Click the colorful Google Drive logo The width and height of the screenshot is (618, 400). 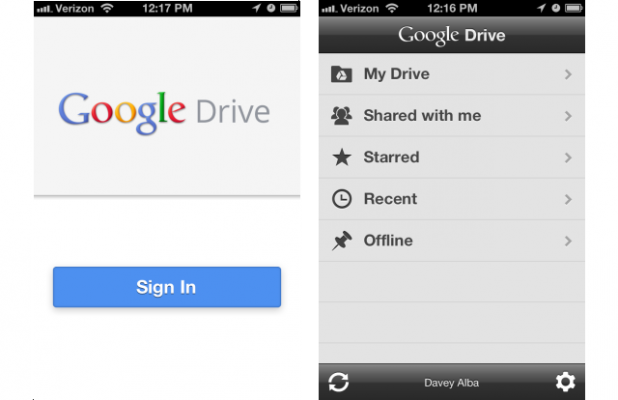tap(164, 113)
